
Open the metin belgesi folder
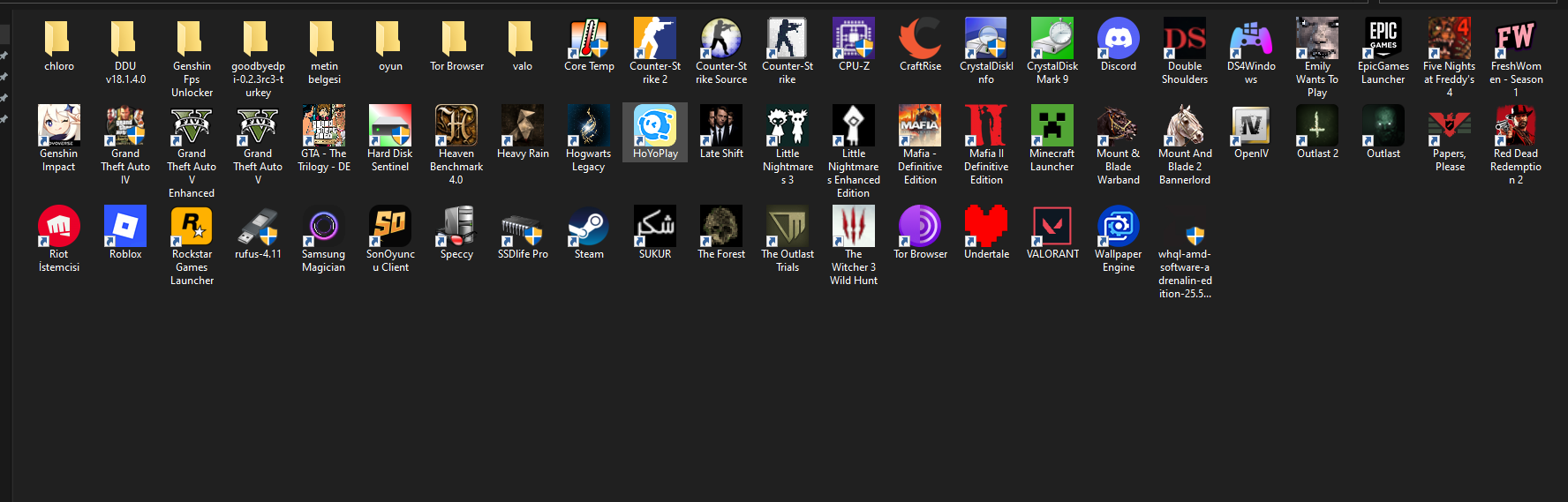[x=324, y=38]
